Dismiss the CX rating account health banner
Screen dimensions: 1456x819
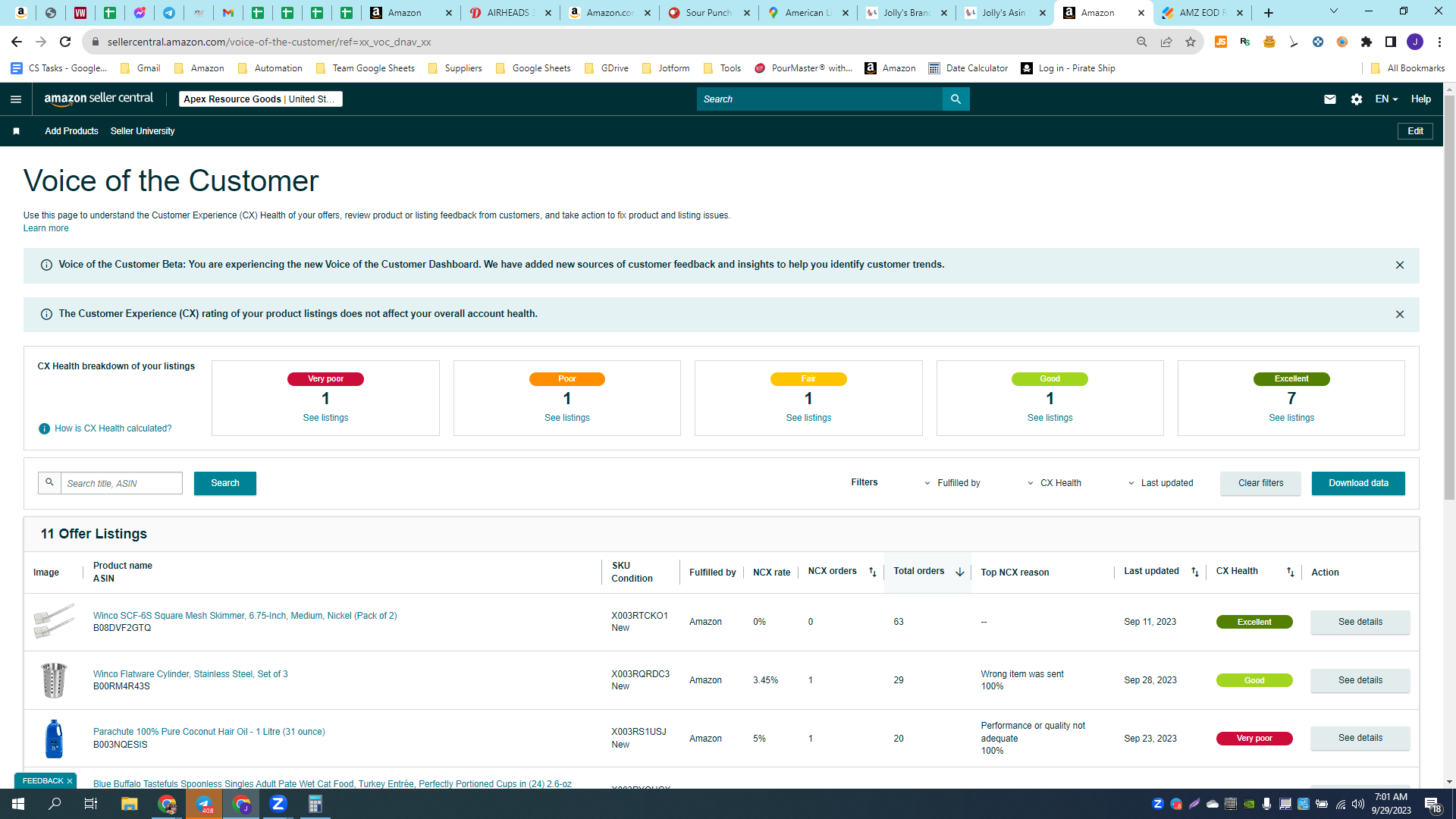1400,315
